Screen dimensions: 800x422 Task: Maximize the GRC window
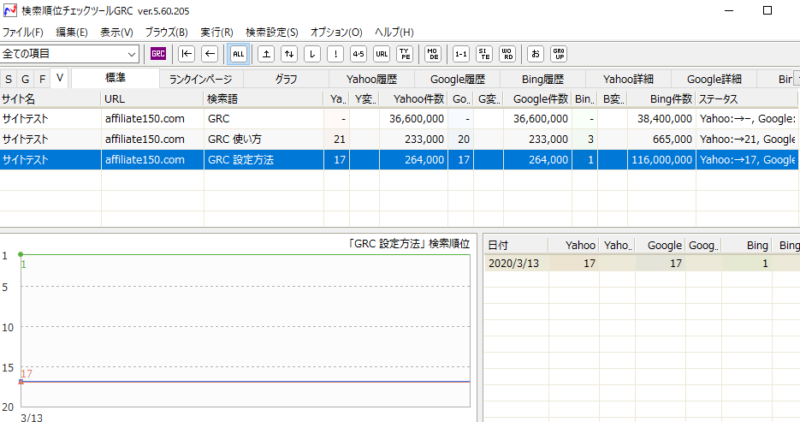(767, 10)
